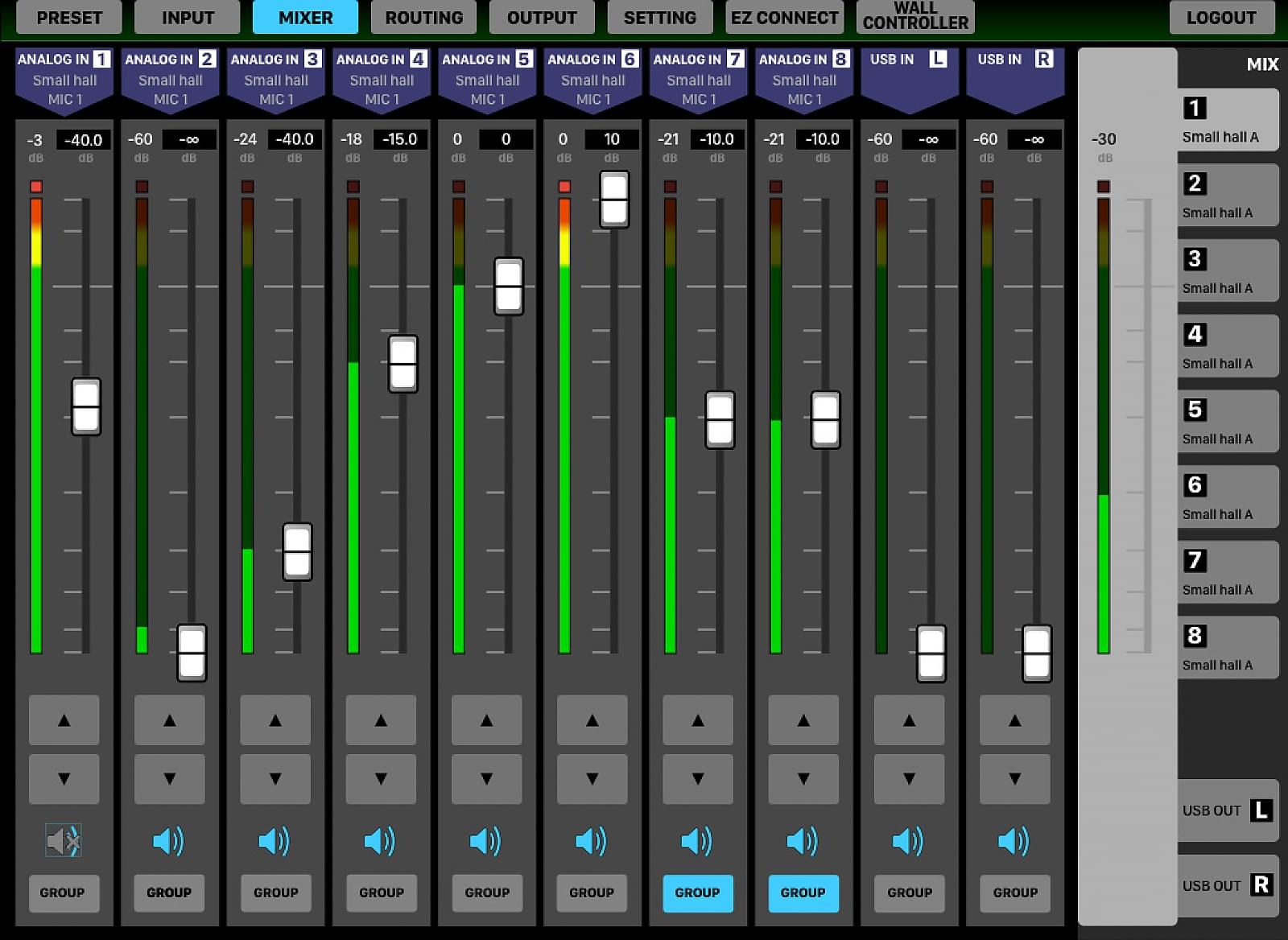Lower Analog In 8 level with down arrow
Screen dimensions: 1288x940
click(803, 779)
